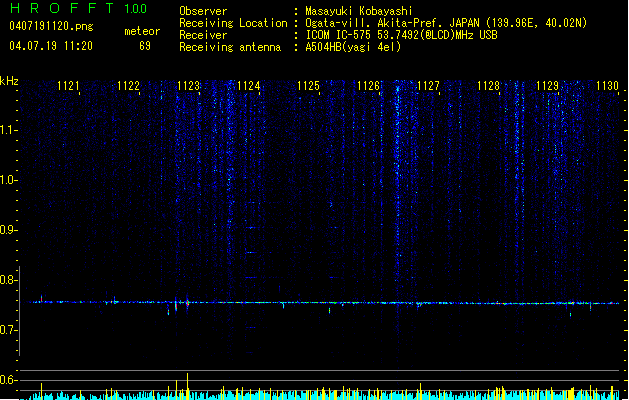Click the 1126 time marker

tap(368, 86)
